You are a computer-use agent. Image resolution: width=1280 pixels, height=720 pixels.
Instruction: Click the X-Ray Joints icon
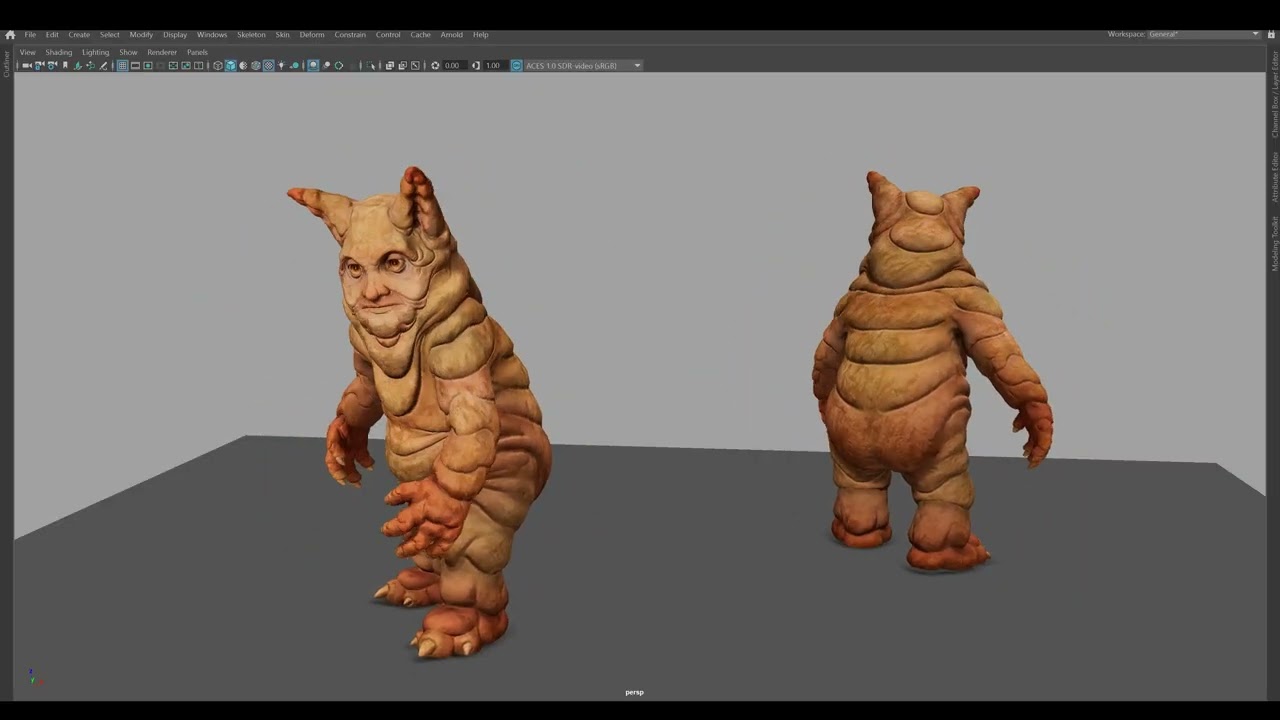coord(415,66)
